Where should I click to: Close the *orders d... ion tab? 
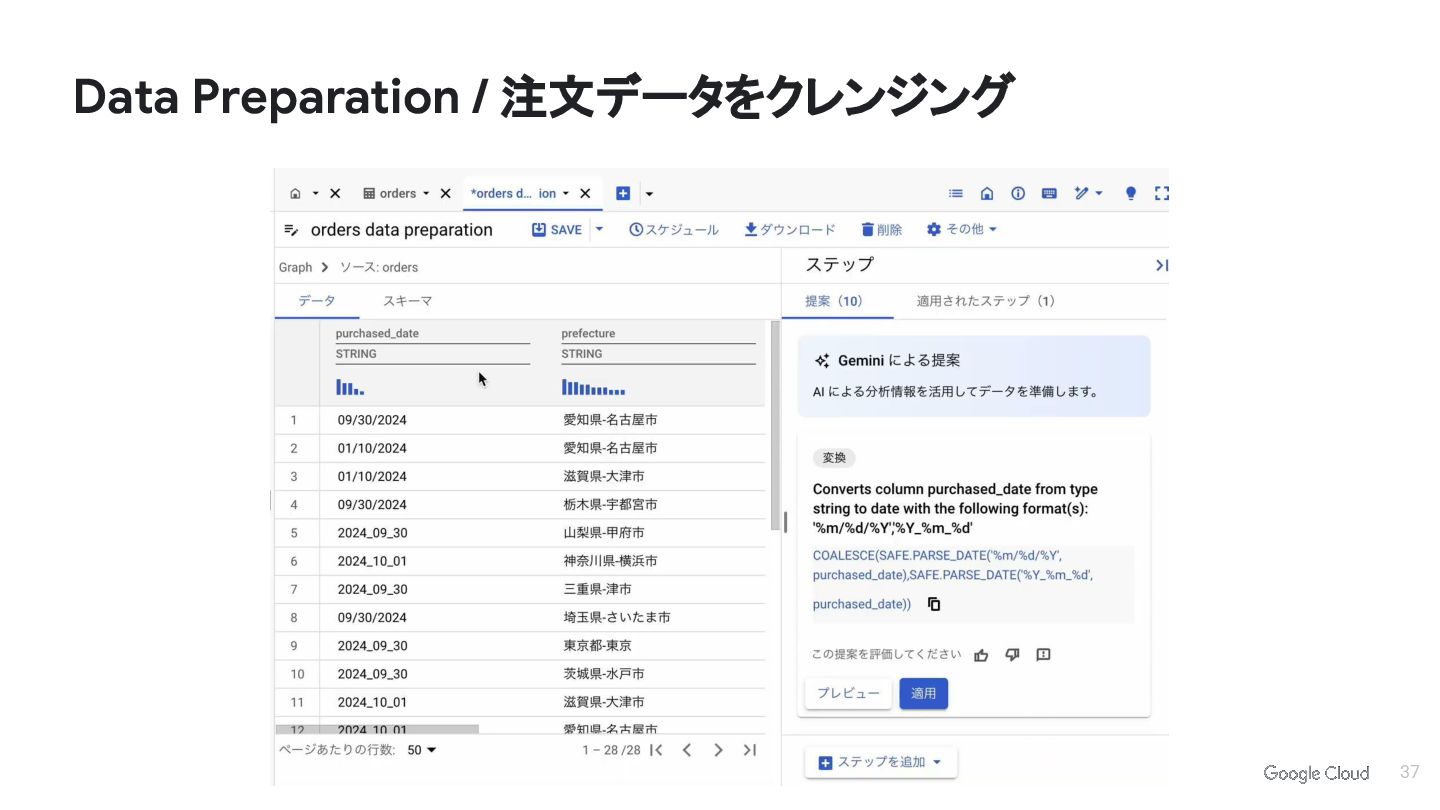585,194
